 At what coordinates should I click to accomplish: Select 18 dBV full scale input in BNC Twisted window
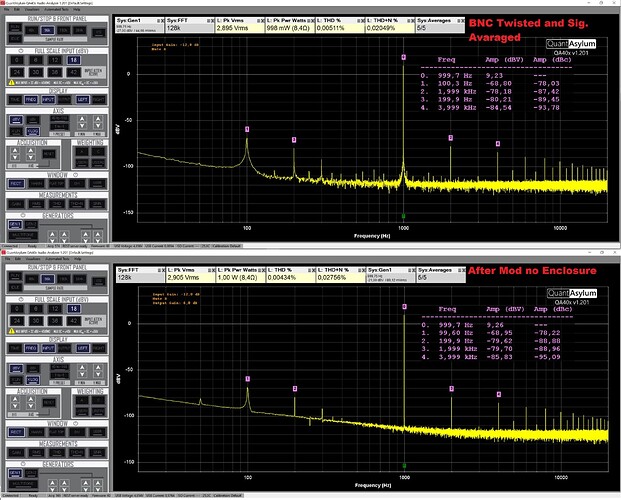point(73,60)
